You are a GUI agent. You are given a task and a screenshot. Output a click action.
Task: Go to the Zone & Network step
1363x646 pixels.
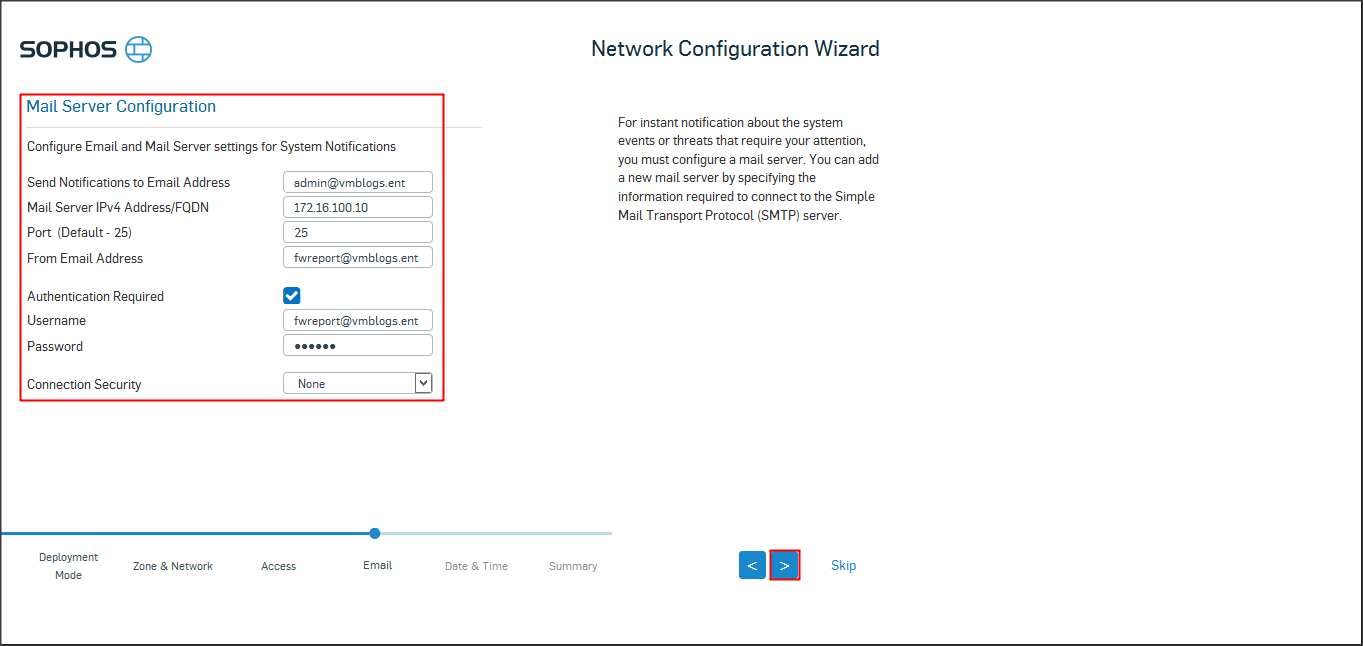coord(173,566)
